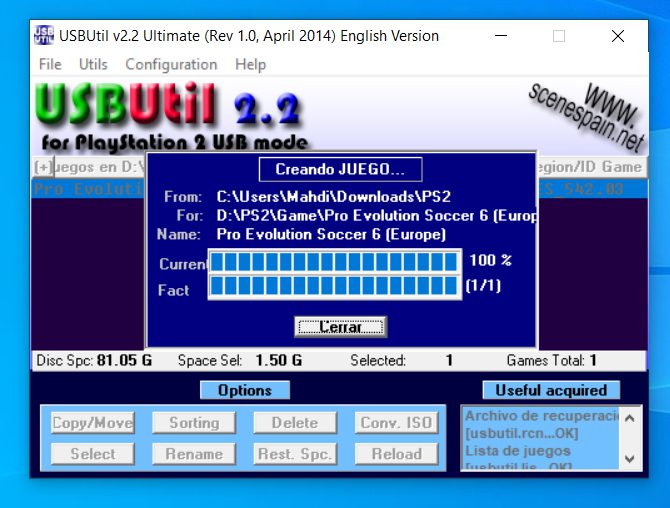Click the Useful acquired panel label
670x508 pixels.
[551, 390]
